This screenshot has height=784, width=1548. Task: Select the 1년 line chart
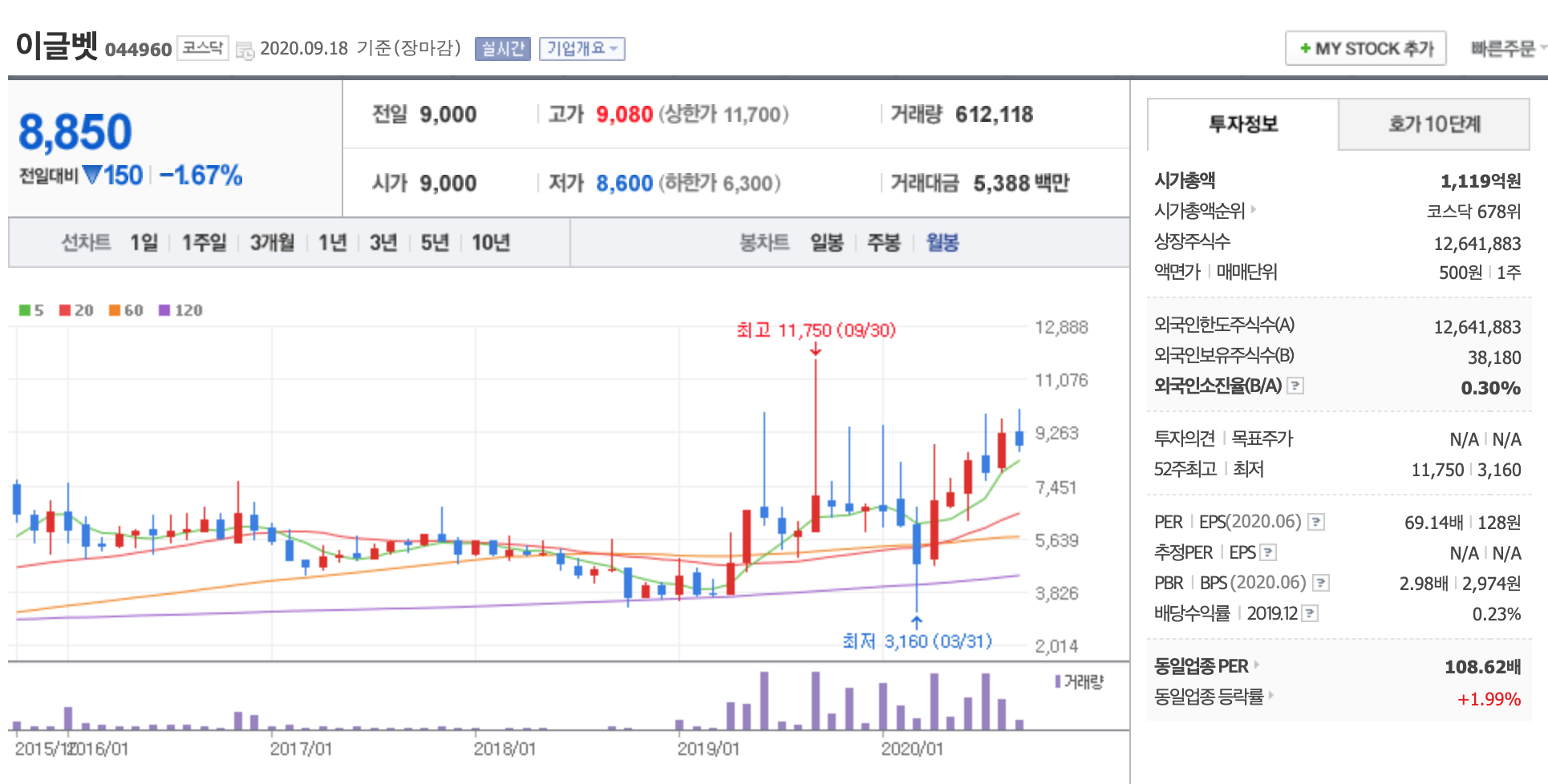pos(332,242)
